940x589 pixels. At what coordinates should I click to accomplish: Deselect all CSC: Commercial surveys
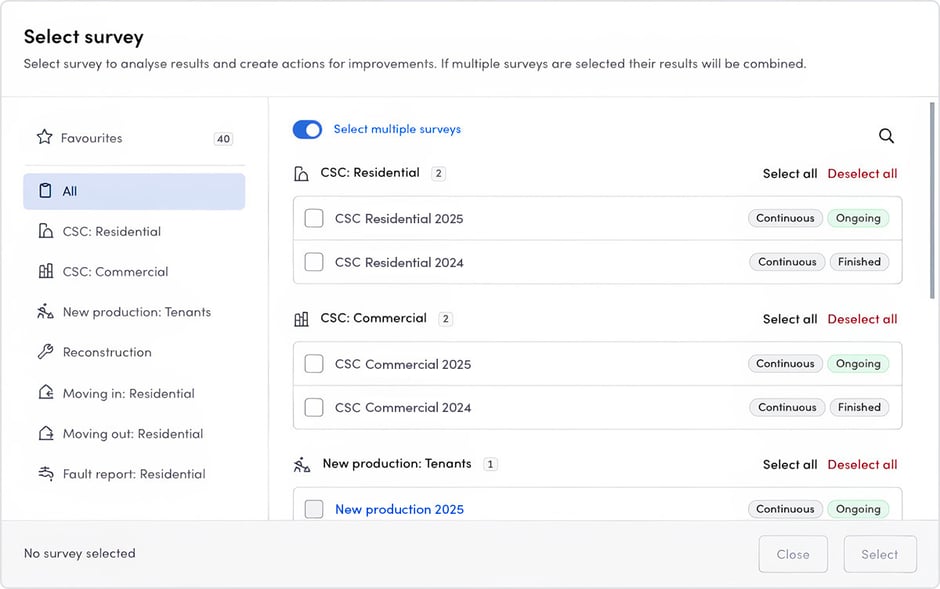pyautogui.click(x=862, y=319)
